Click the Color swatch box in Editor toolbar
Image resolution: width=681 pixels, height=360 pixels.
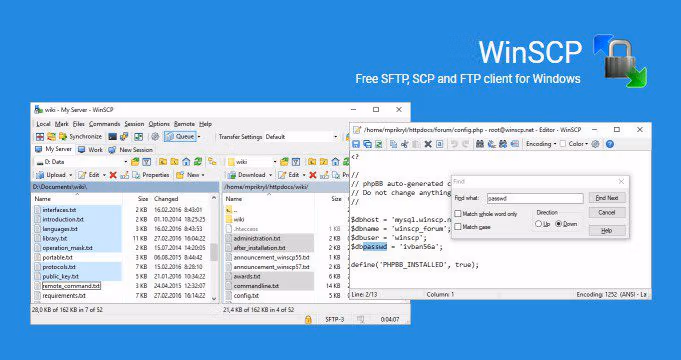563,144
